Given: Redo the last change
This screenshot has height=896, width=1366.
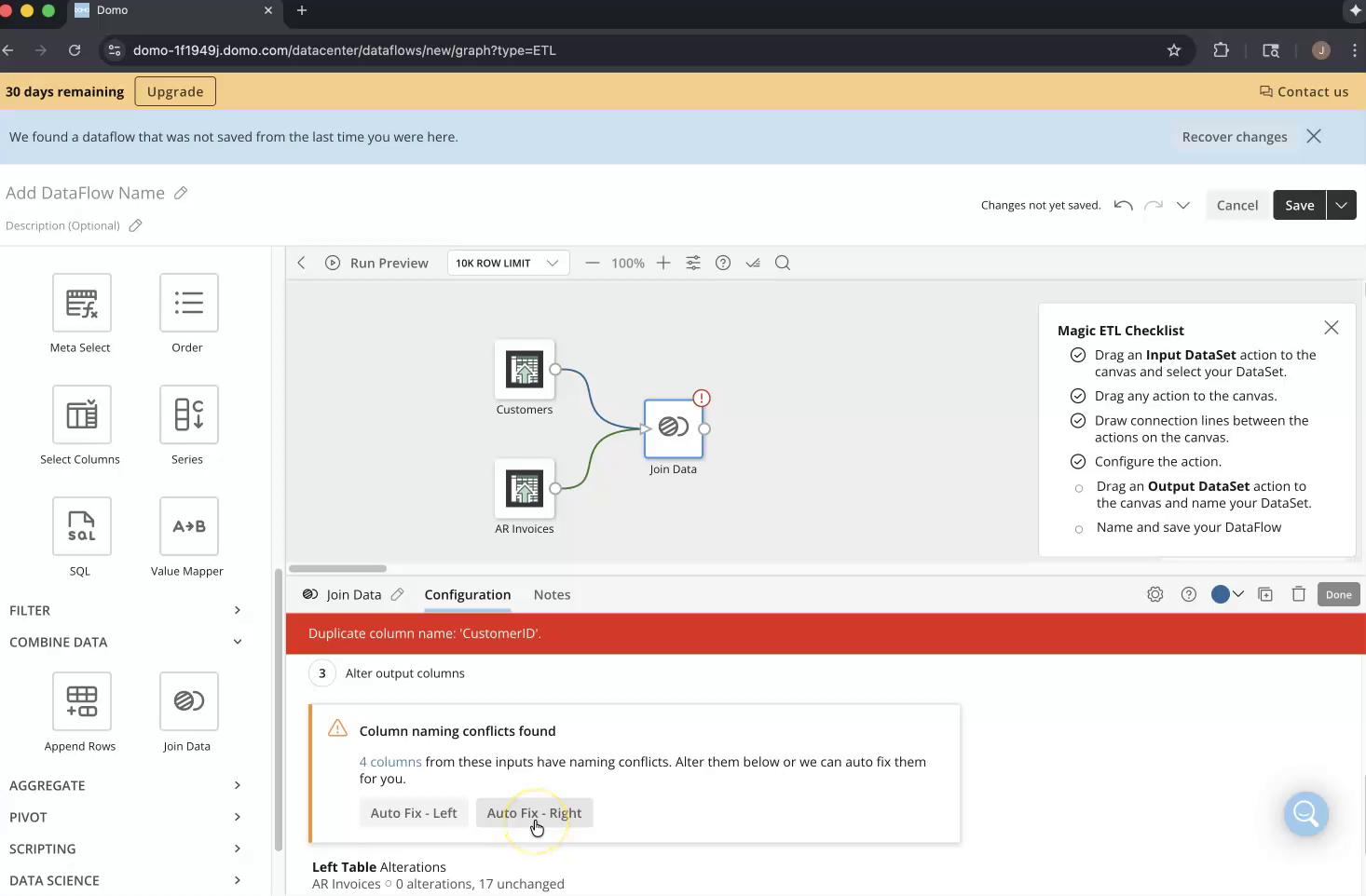Looking at the screenshot, I should pyautogui.click(x=1154, y=205).
